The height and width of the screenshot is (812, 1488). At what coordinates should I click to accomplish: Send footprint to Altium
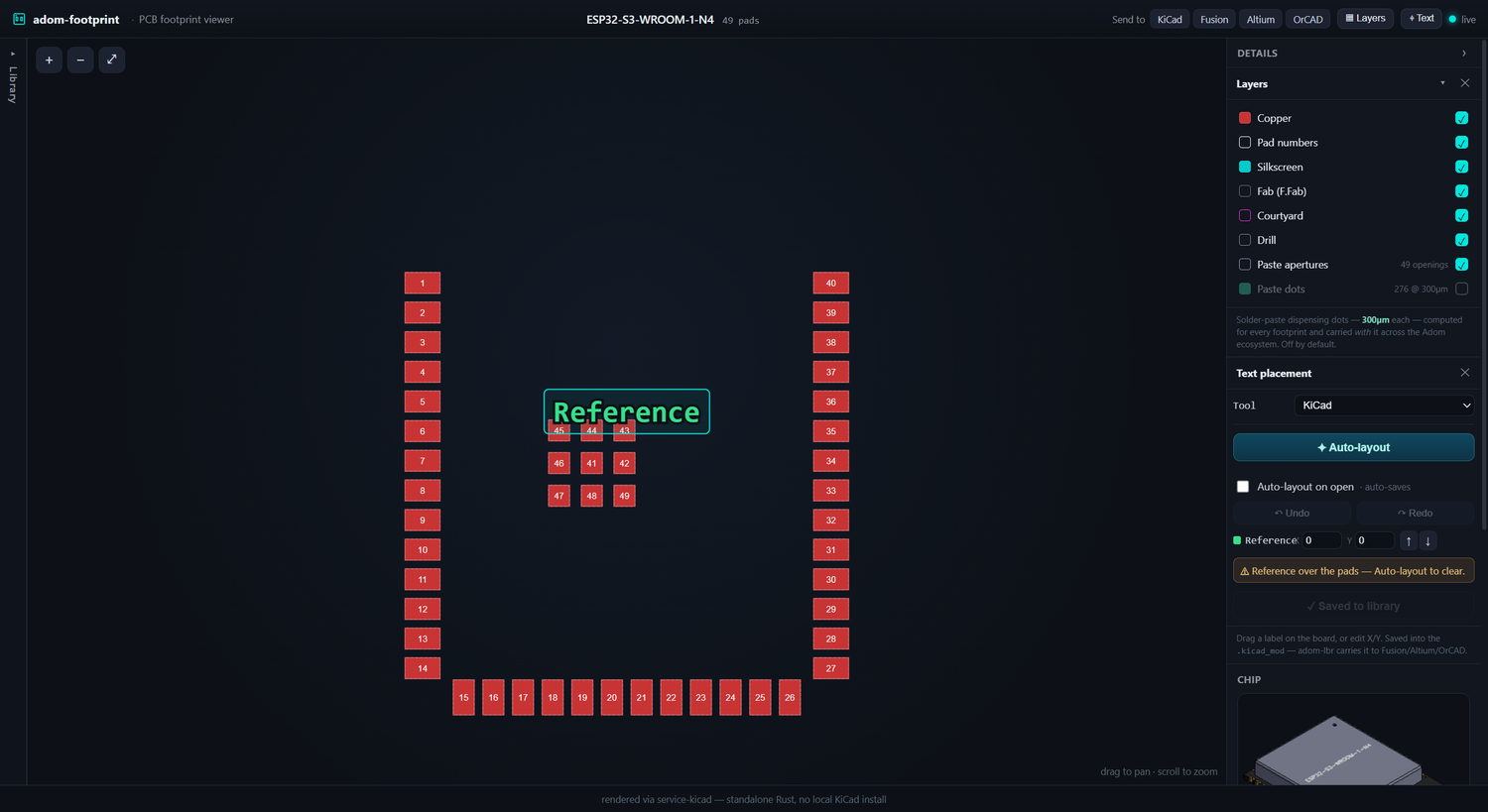(x=1261, y=19)
